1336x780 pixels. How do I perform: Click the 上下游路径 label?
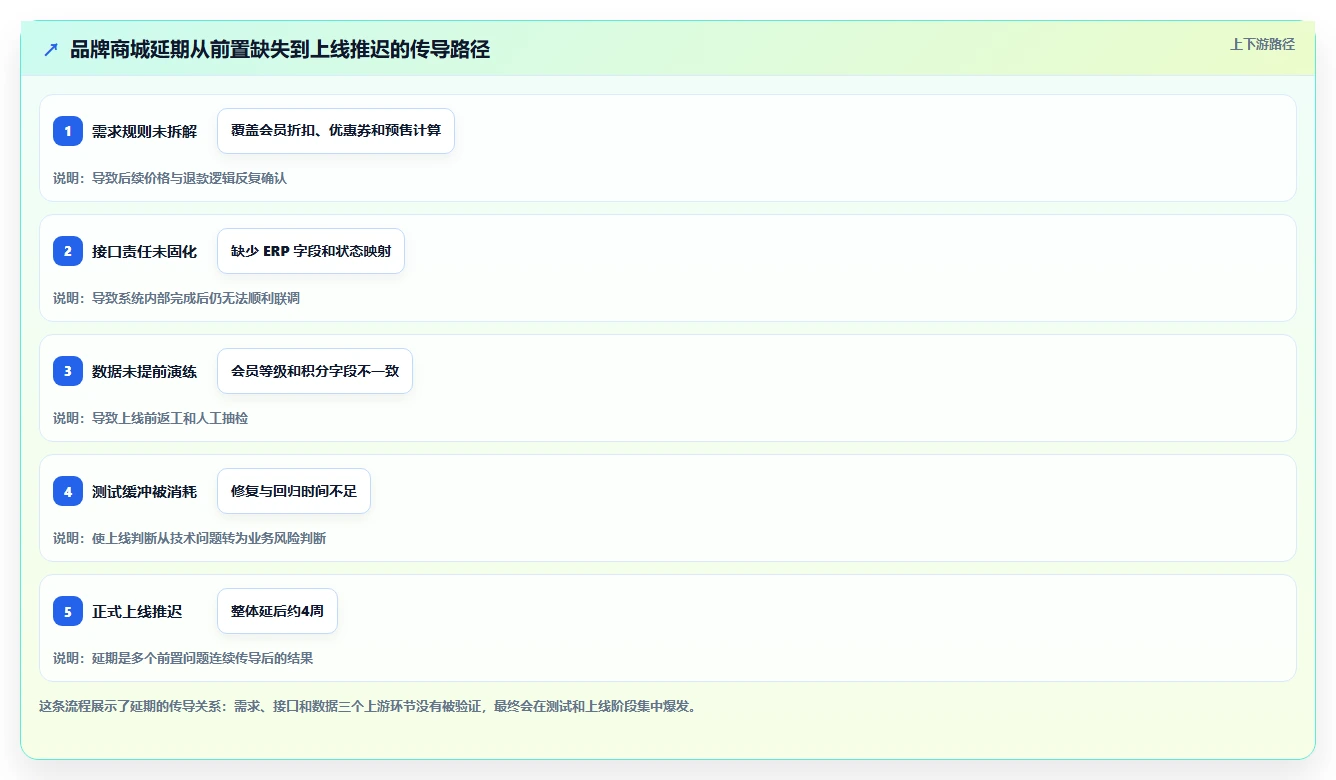coord(1262,44)
